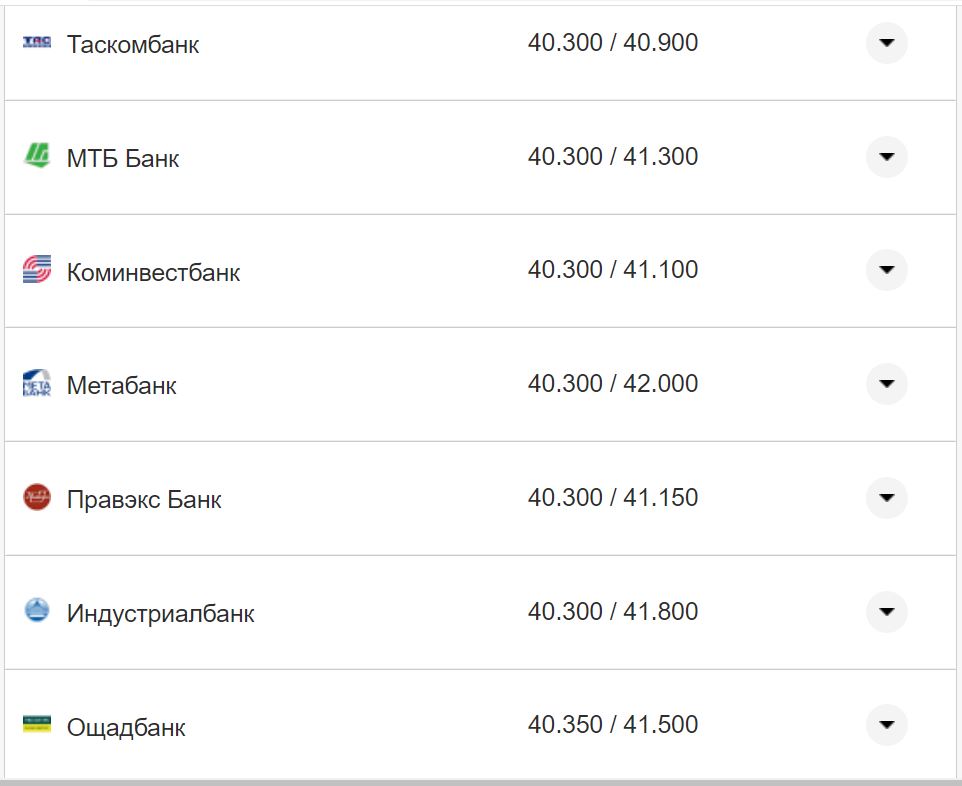The width and height of the screenshot is (962, 786).
Task: Show more details for Правэкс Банк
Action: [886, 498]
